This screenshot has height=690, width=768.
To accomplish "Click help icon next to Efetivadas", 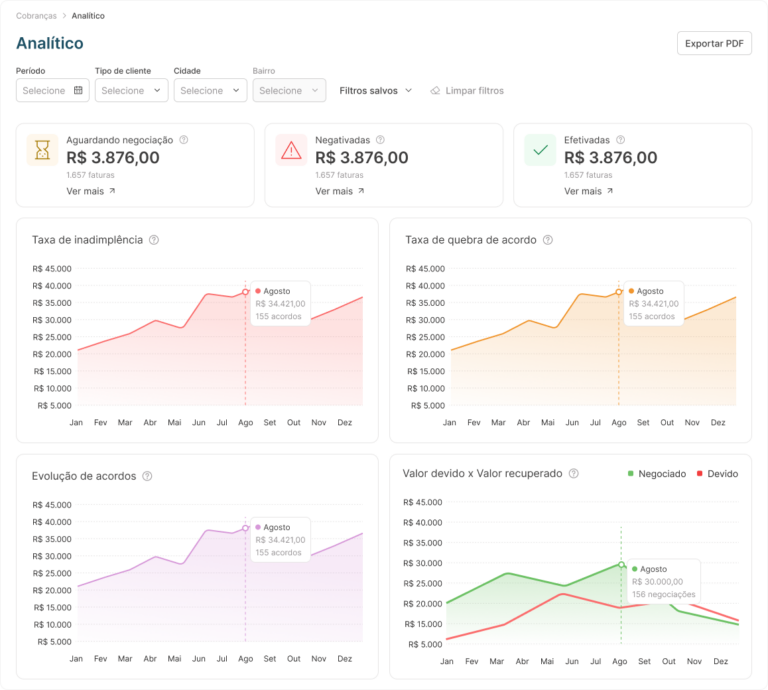I will (x=620, y=140).
